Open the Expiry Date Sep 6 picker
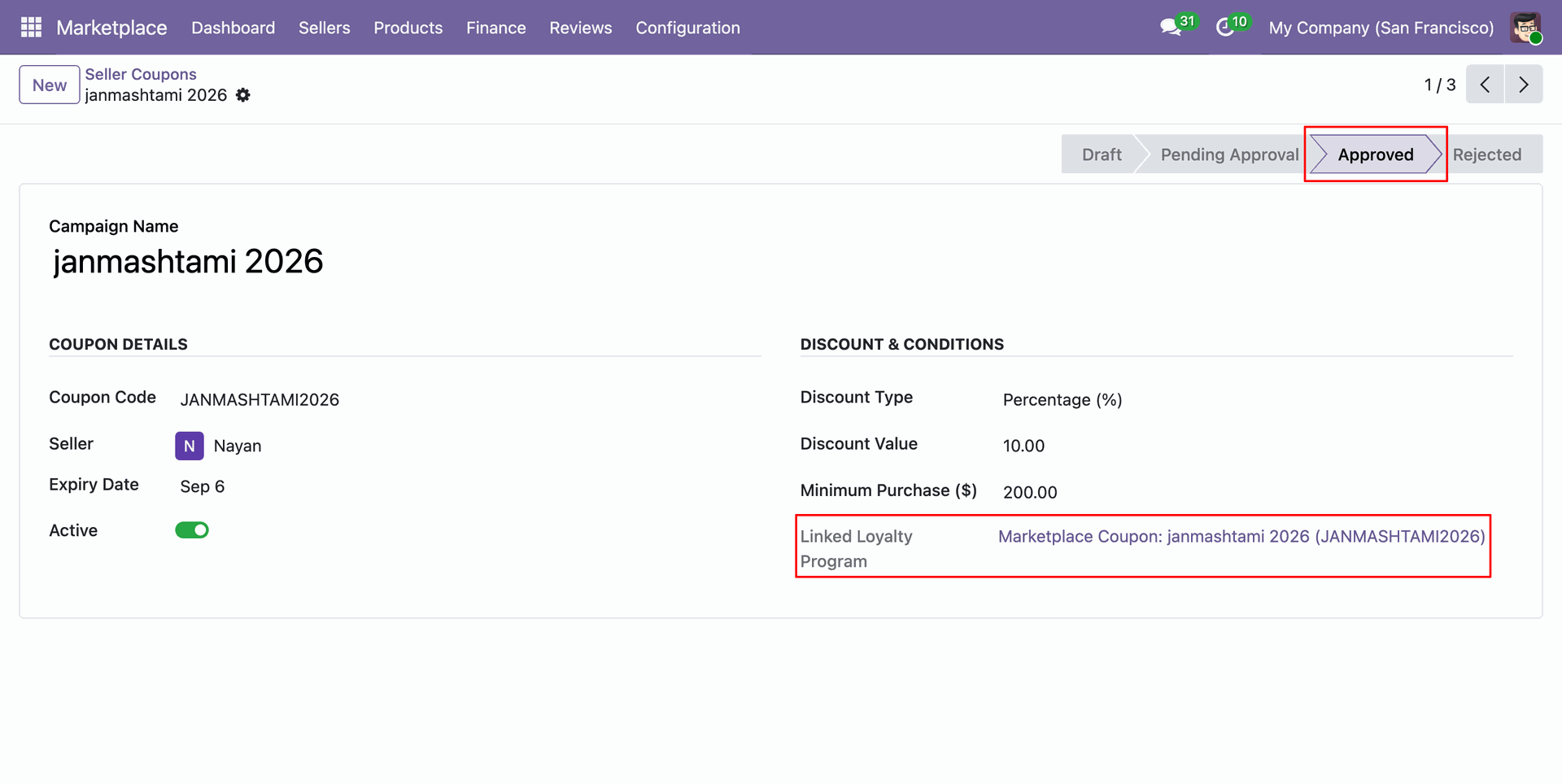Screen dimensions: 1562x784 (x=203, y=486)
